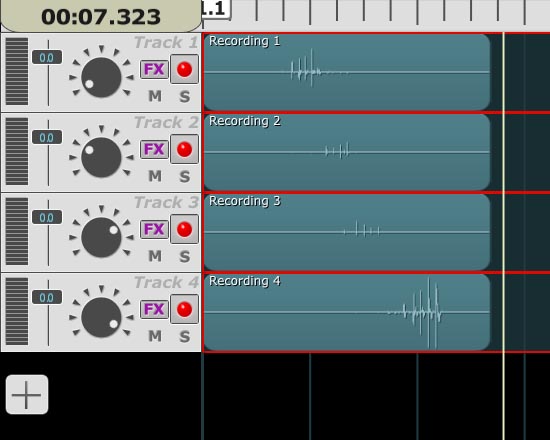Image resolution: width=550 pixels, height=440 pixels.
Task: Select Track 2 volume value 0.0
Action: pyautogui.click(x=47, y=137)
